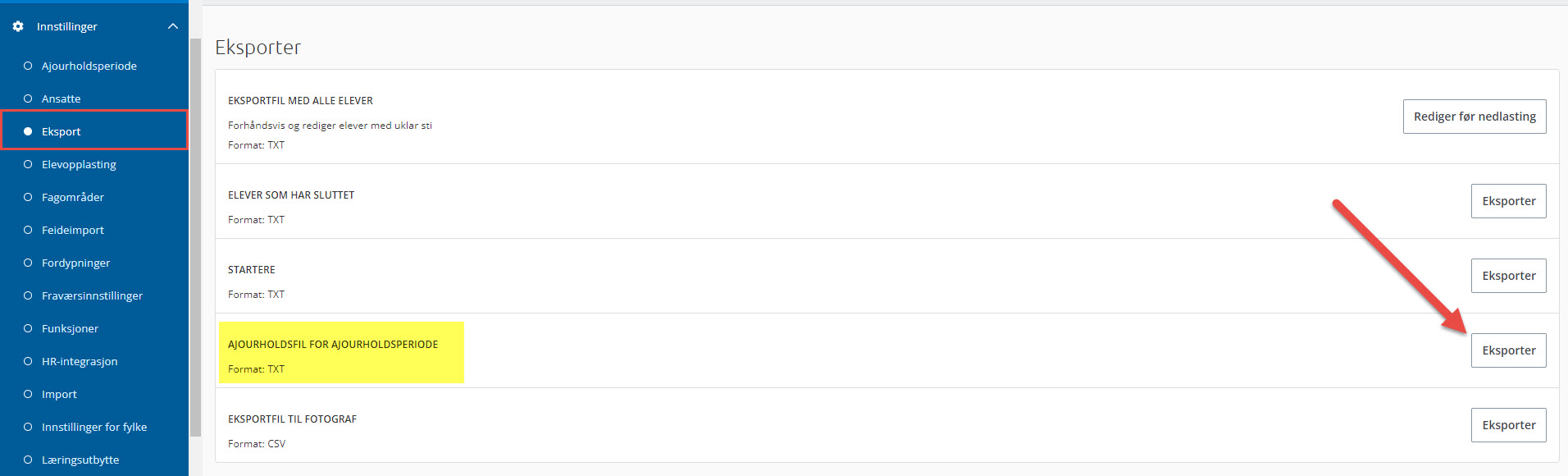This screenshot has width=1568, height=476.
Task: Click Rediger før nedlasting button
Action: coord(1475,117)
